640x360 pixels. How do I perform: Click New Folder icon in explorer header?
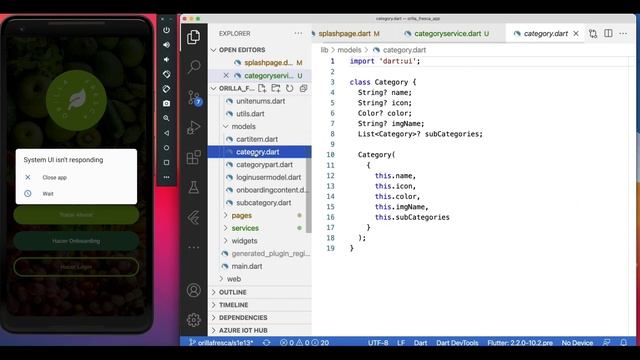point(276,88)
